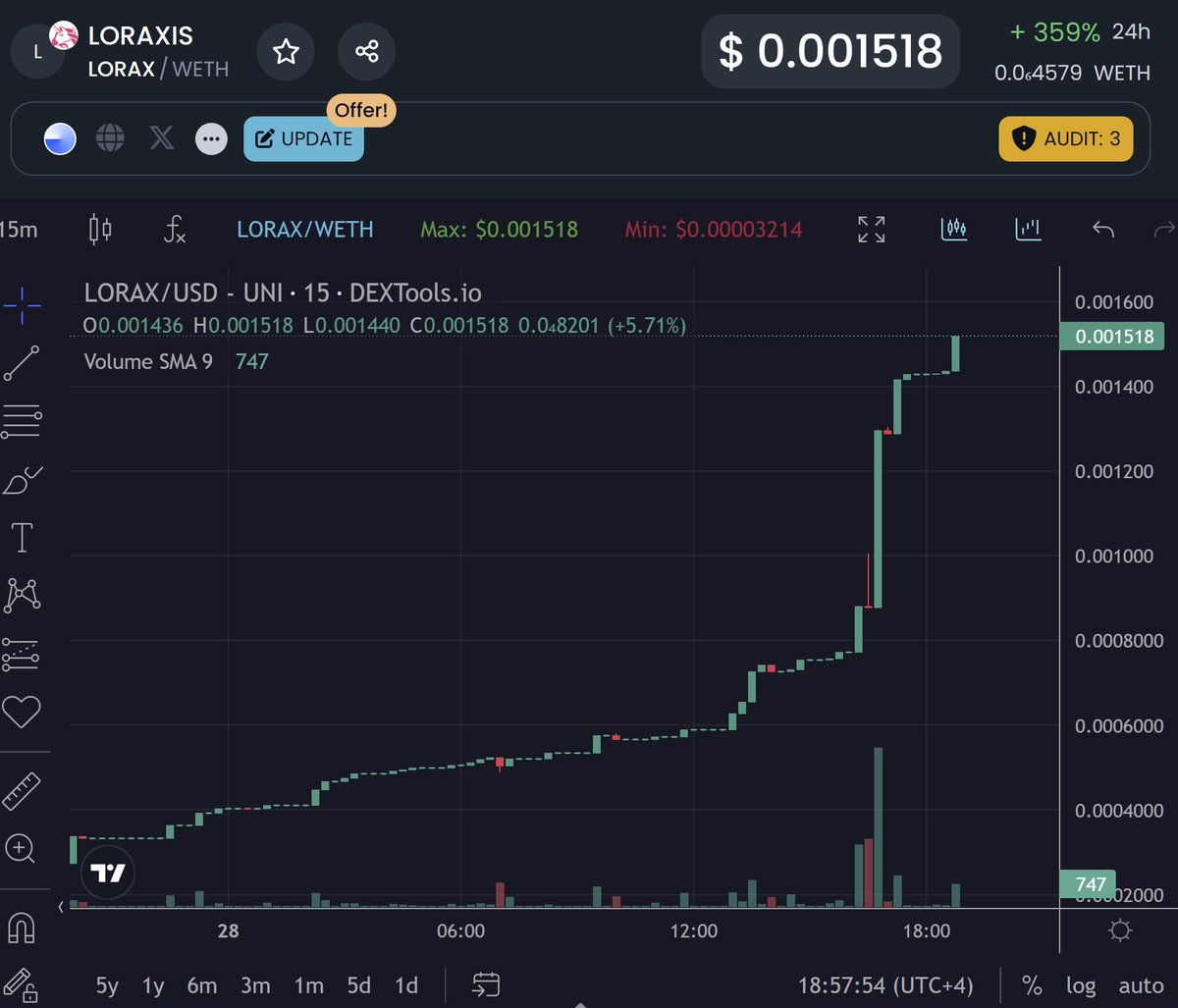Open the Offer! badge

(360, 110)
